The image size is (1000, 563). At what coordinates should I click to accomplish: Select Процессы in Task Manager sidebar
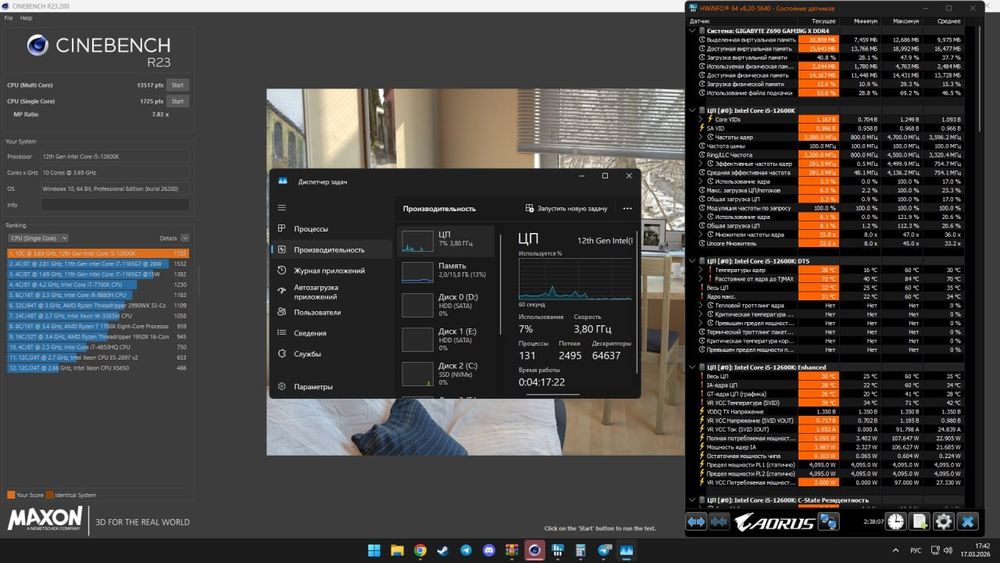tap(330, 229)
